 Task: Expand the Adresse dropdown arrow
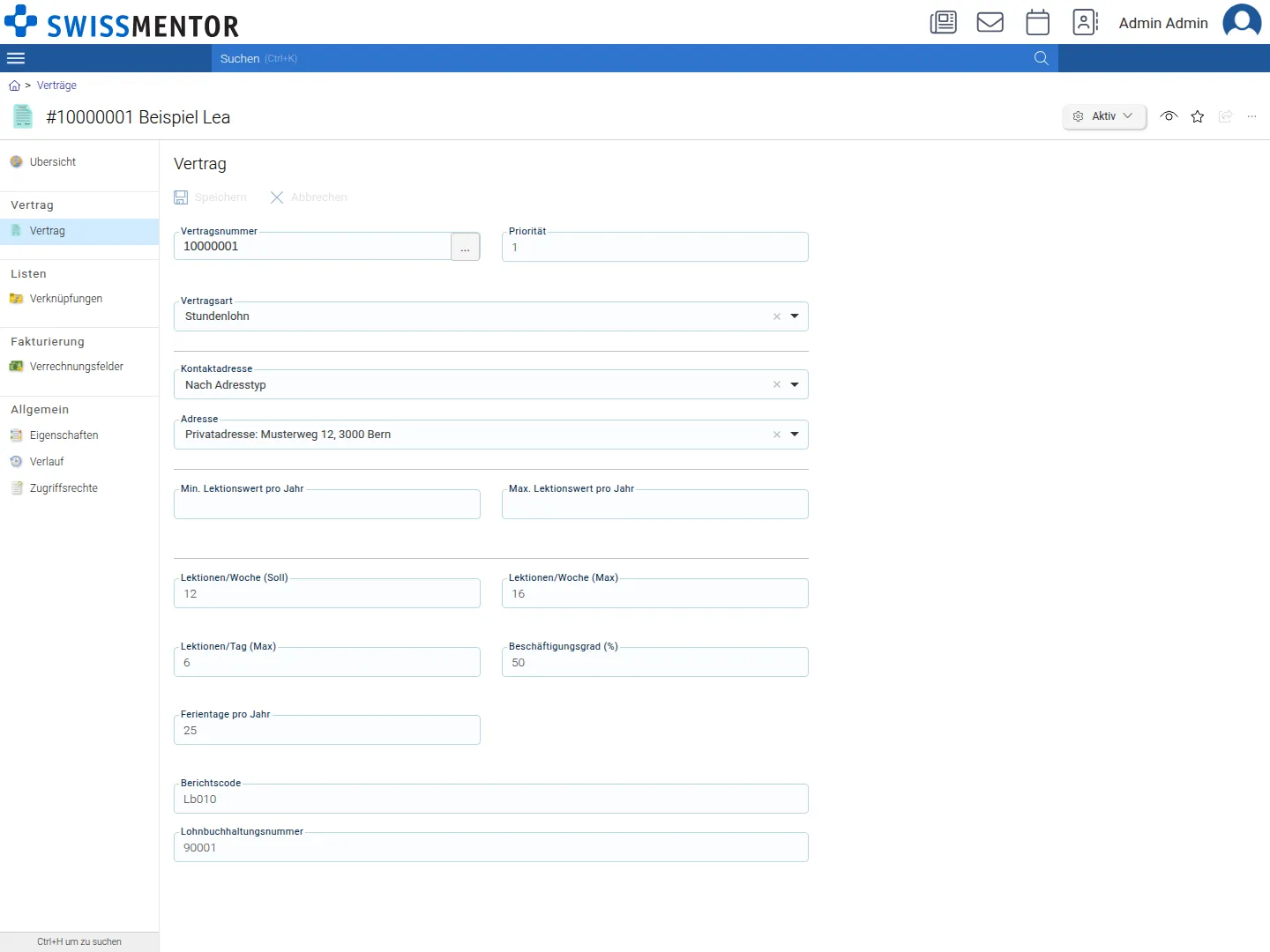pyautogui.click(x=795, y=435)
